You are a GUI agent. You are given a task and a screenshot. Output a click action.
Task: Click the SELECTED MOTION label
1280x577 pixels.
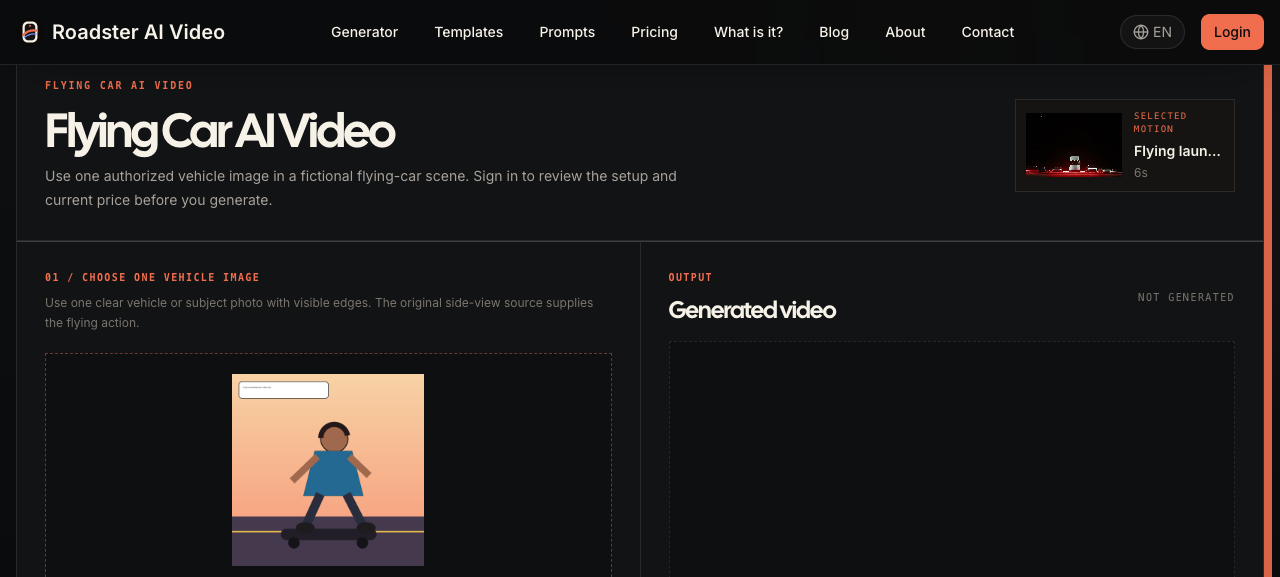(x=1160, y=122)
